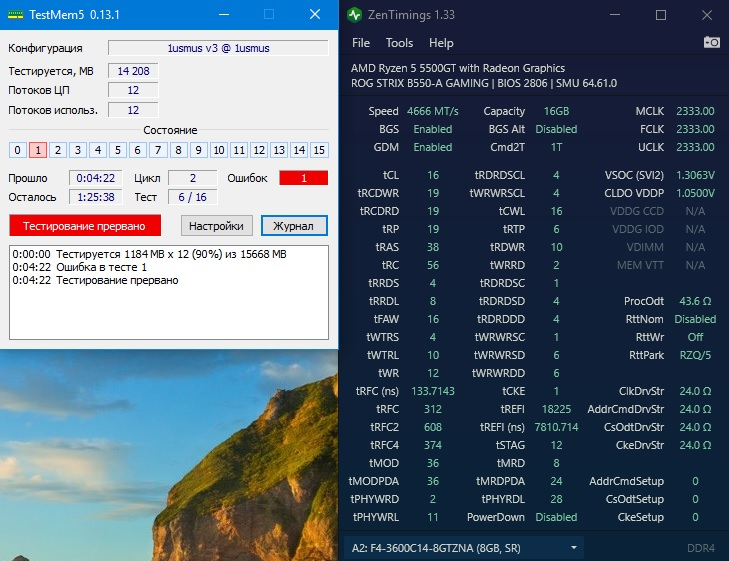The width and height of the screenshot is (729, 561).
Task: Expand the A2 memory module dropdown
Action: click(x=464, y=548)
